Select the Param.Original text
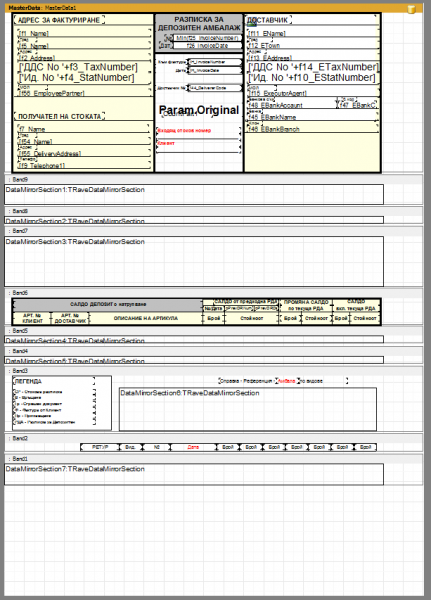431x600 pixels. (x=199, y=110)
